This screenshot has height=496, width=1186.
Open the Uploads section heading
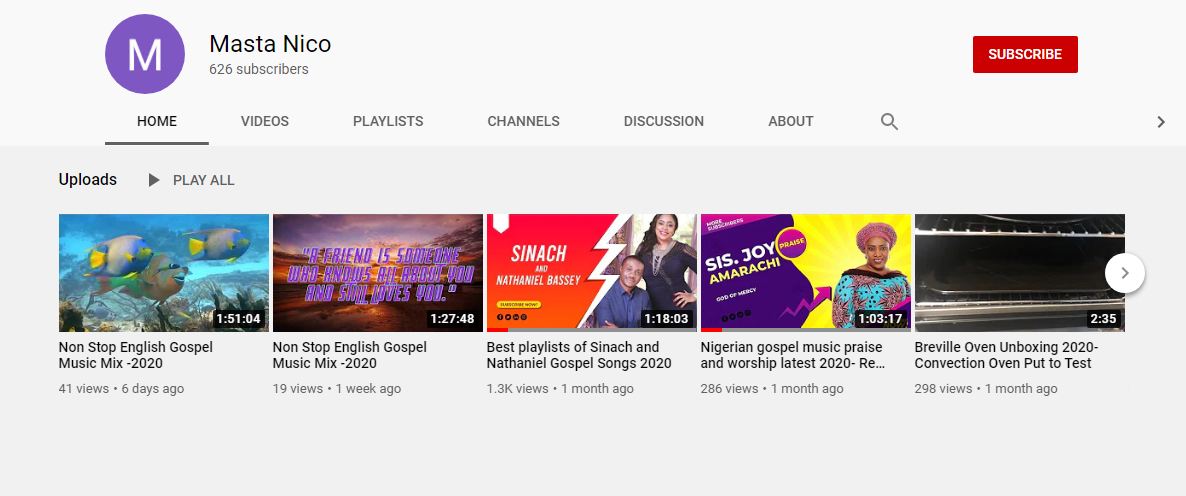tap(88, 179)
